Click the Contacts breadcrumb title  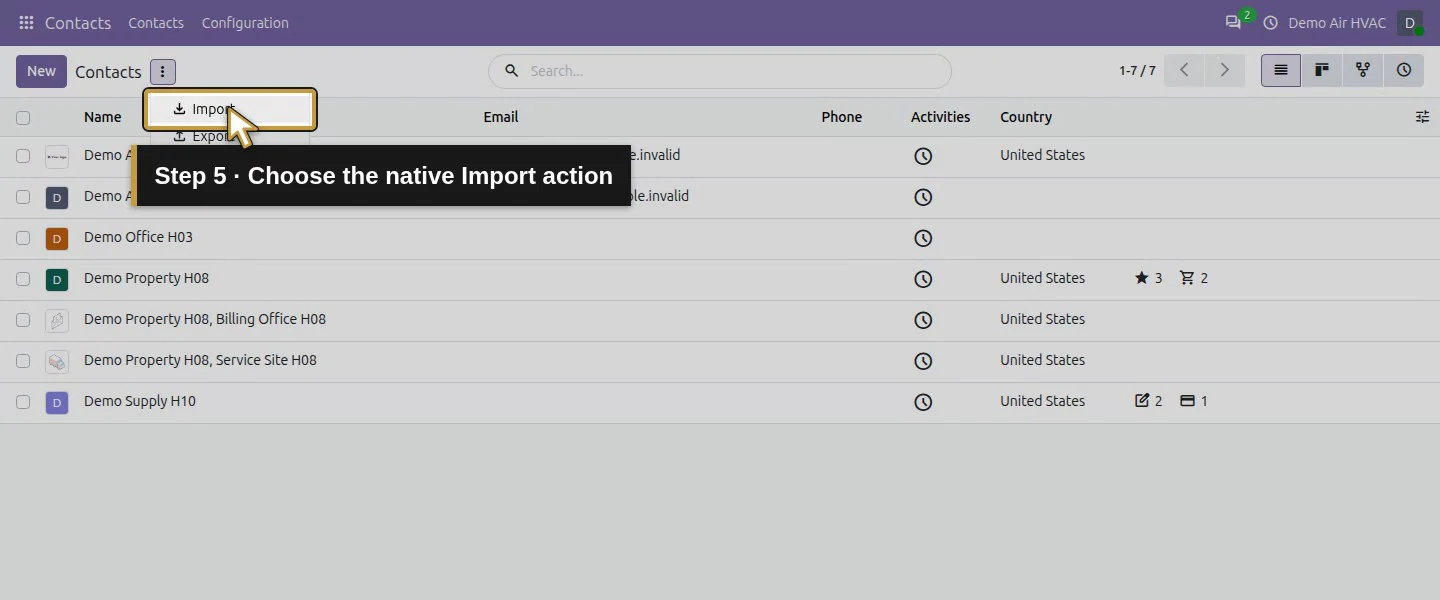pyautogui.click(x=108, y=72)
